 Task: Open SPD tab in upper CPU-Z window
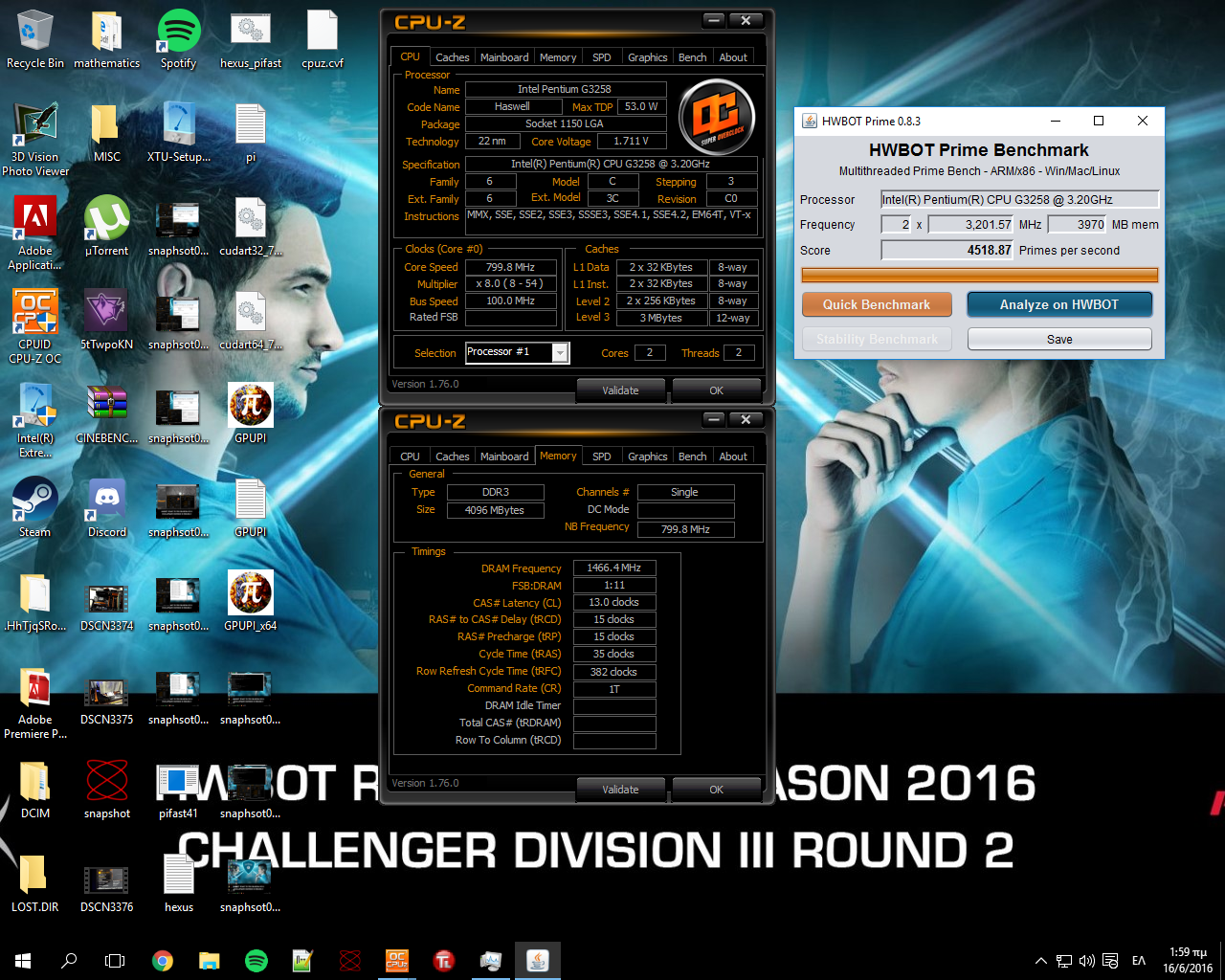pos(602,57)
